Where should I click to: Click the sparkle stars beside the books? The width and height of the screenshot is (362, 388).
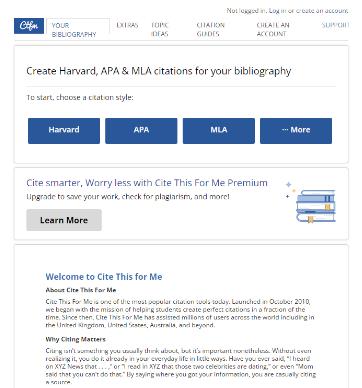click(x=289, y=190)
